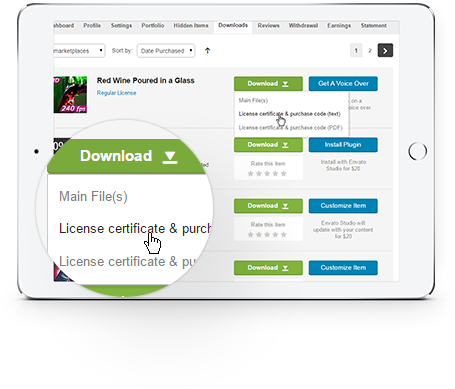This screenshot has height=389, width=455.
Task: Click the Get A Voice Over button
Action: pyautogui.click(x=343, y=84)
